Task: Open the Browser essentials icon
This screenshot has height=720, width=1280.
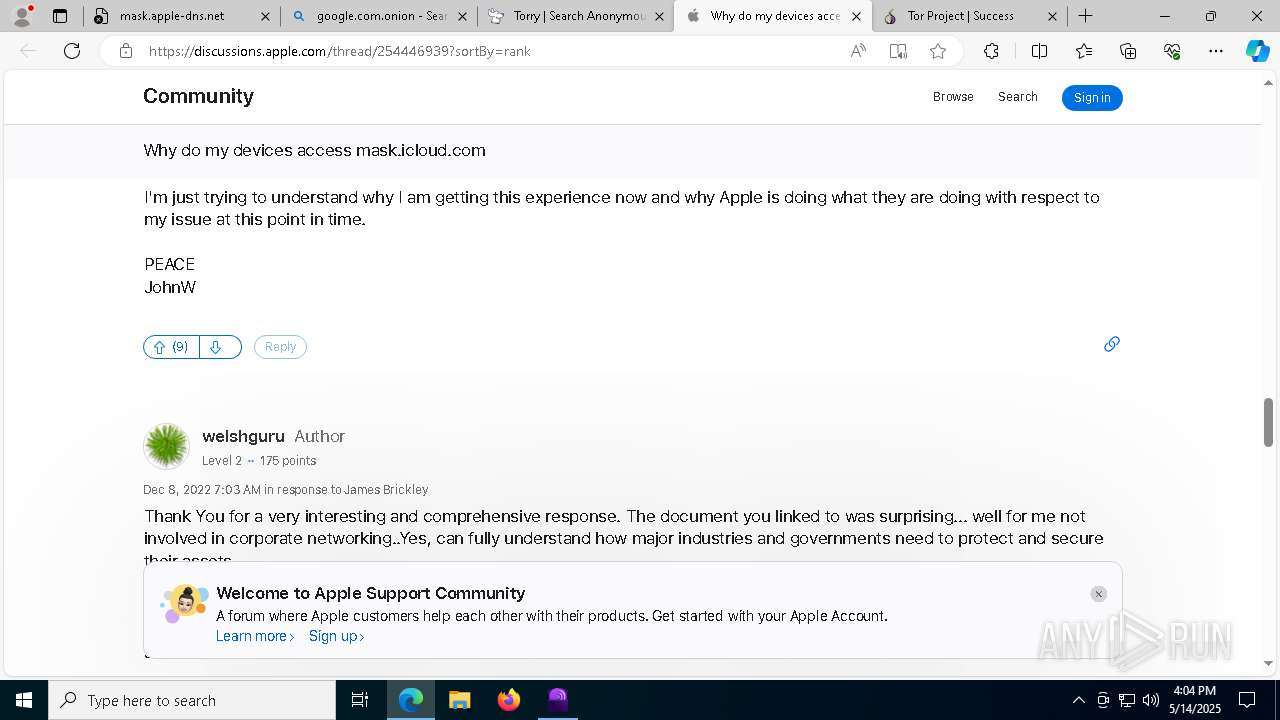Action: pos(1172,51)
